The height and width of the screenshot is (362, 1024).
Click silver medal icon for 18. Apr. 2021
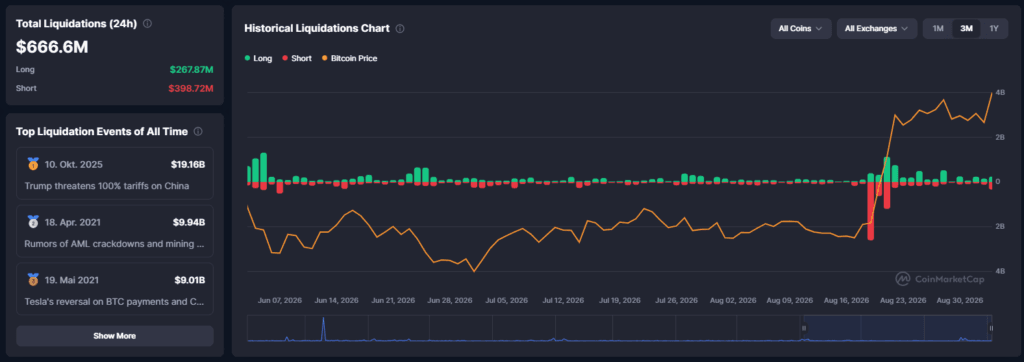click(33, 222)
